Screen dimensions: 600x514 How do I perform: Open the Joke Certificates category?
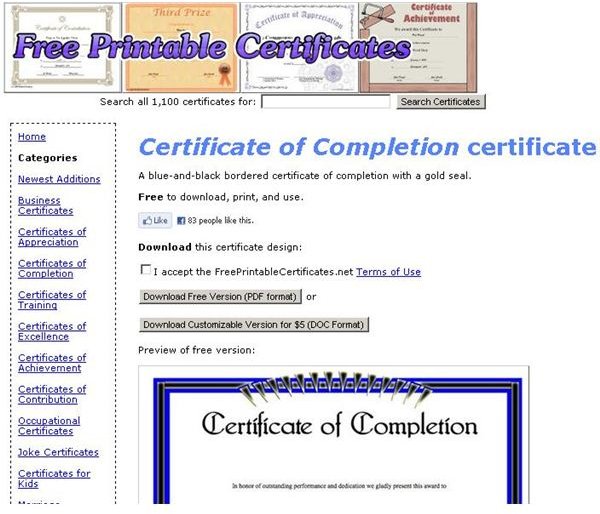point(58,452)
